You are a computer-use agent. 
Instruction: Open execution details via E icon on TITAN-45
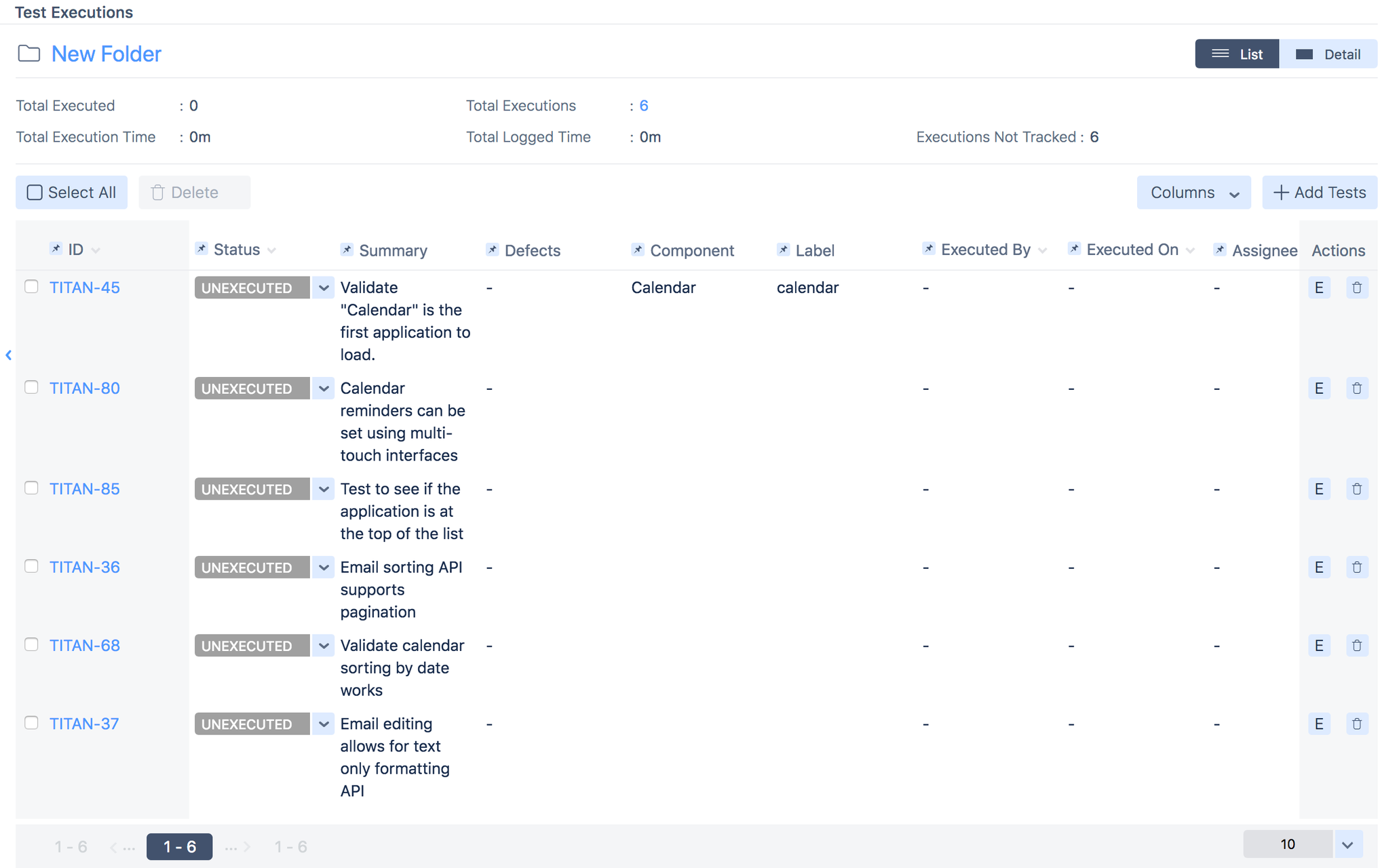(1319, 287)
